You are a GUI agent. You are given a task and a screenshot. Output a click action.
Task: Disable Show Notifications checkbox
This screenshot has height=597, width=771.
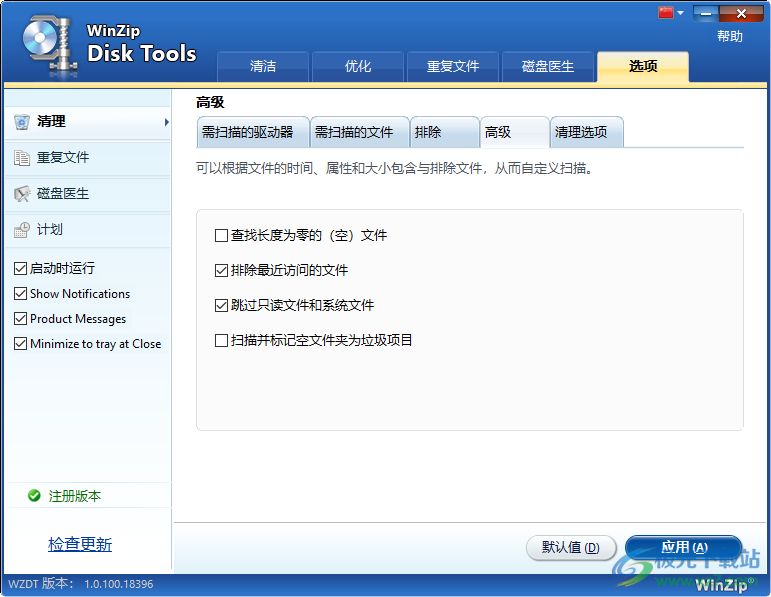click(20, 294)
